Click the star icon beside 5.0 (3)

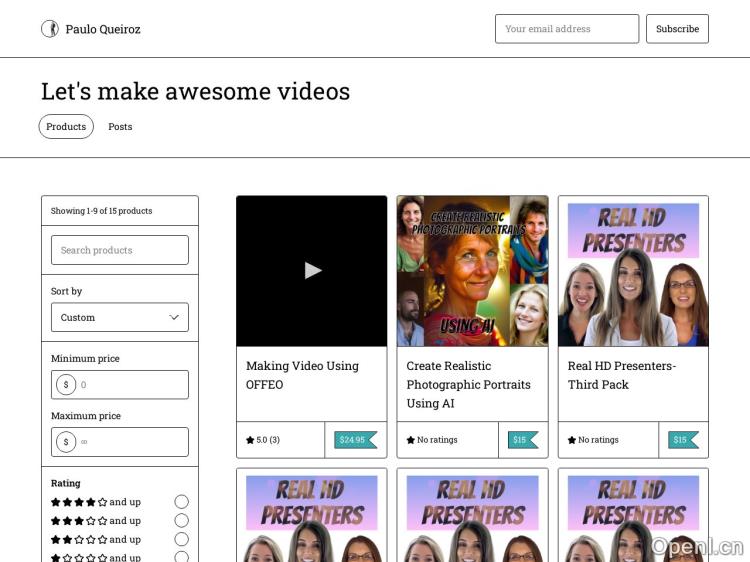click(250, 440)
